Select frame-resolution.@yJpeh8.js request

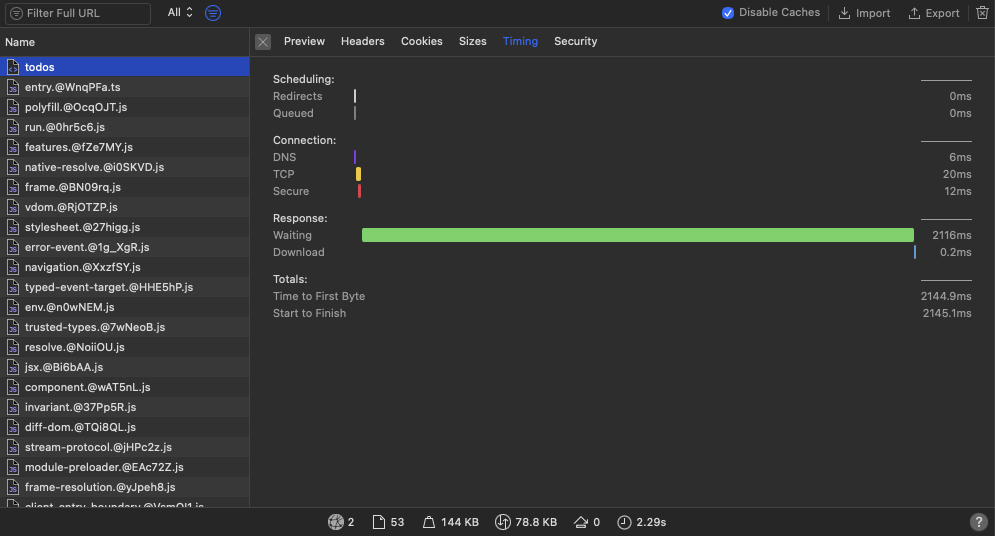(124, 487)
